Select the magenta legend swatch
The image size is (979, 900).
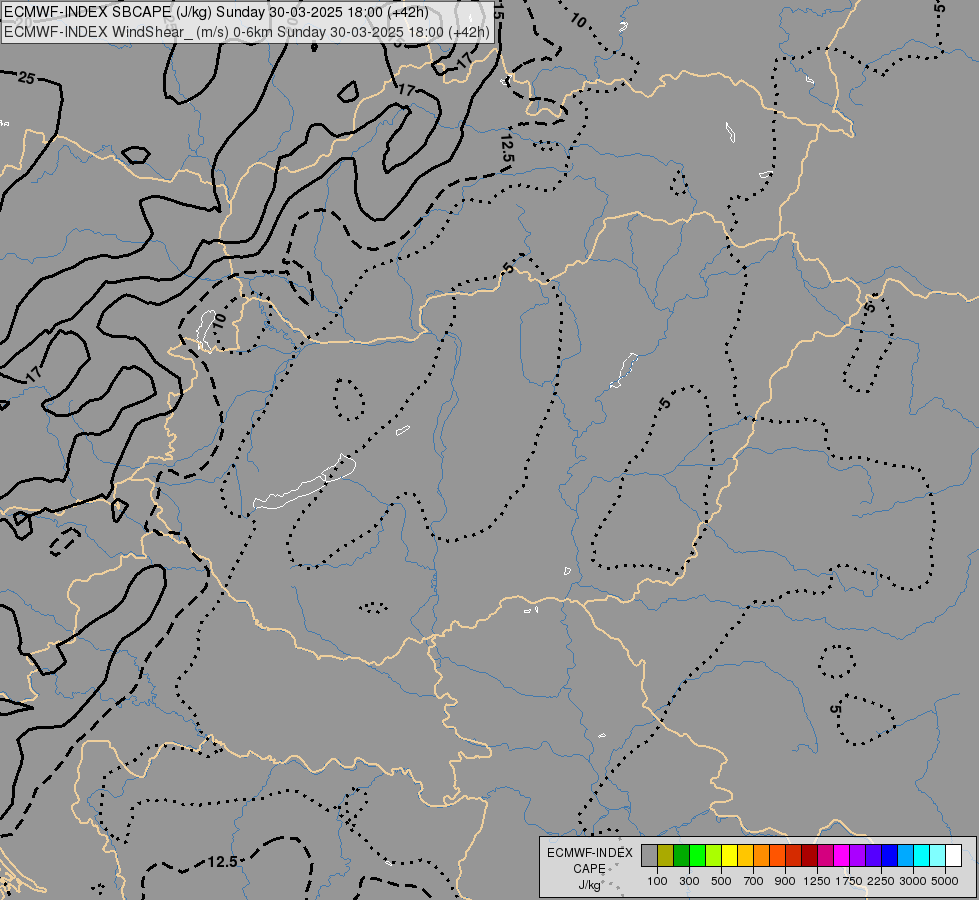[842, 856]
